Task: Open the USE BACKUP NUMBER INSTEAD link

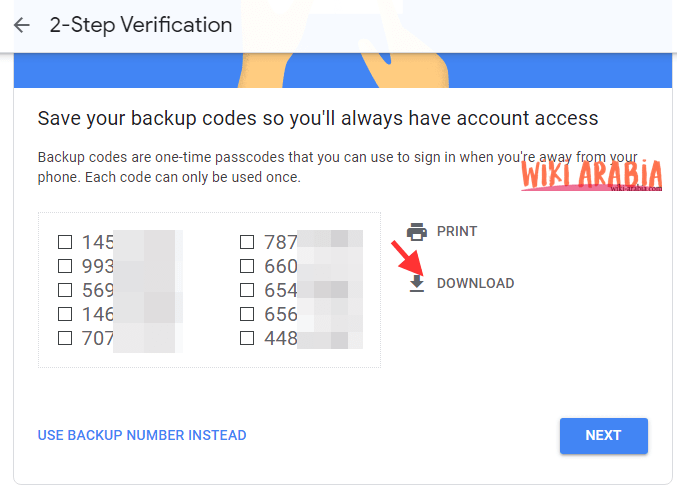Action: pyautogui.click(x=142, y=435)
